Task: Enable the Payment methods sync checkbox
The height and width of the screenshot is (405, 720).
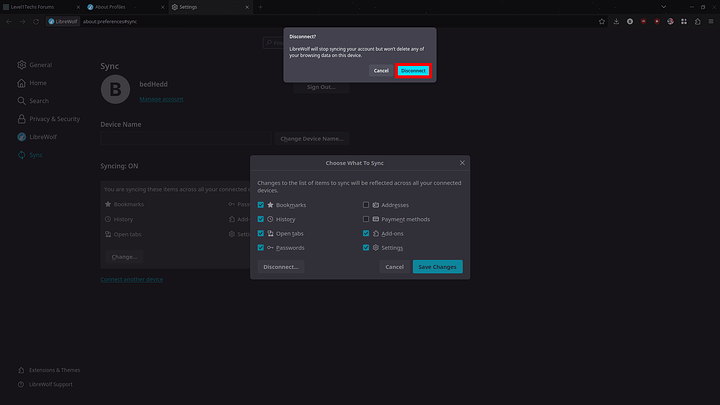Action: [366, 219]
